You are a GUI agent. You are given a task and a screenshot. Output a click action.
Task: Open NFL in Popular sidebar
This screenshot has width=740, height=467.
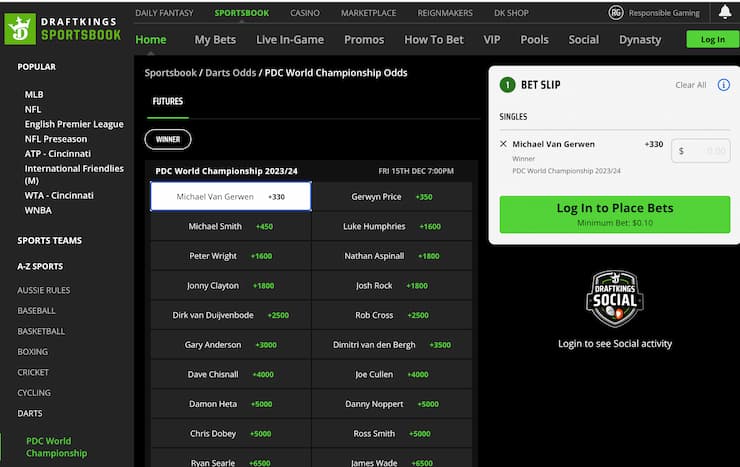(33, 109)
